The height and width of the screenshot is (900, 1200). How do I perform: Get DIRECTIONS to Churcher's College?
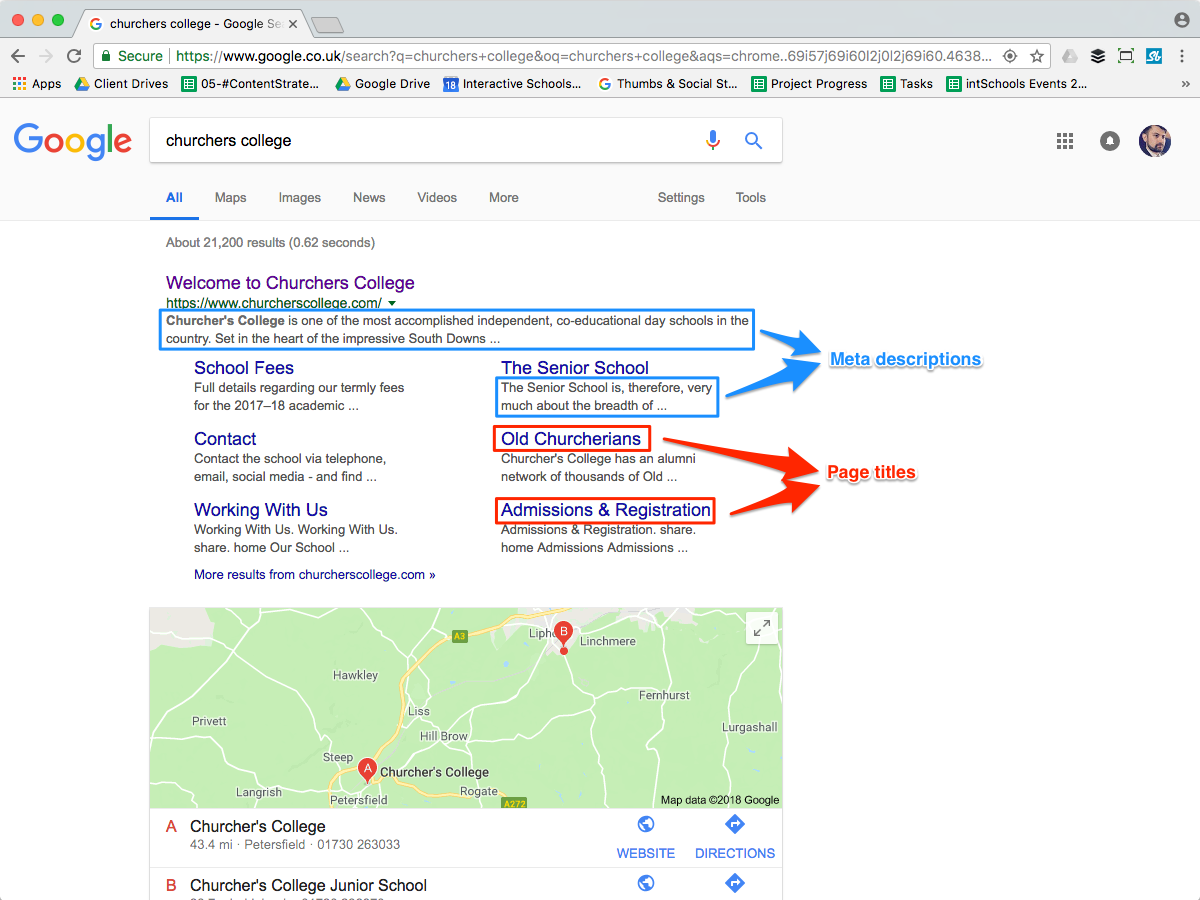click(x=735, y=838)
